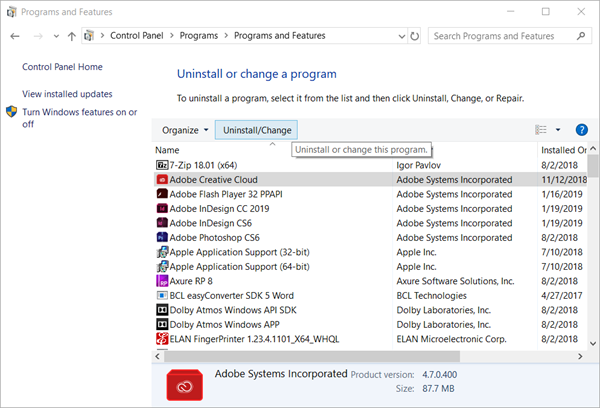Select Adobe Creative Cloud name
Image resolution: width=600 pixels, height=408 pixels.
click(x=214, y=180)
